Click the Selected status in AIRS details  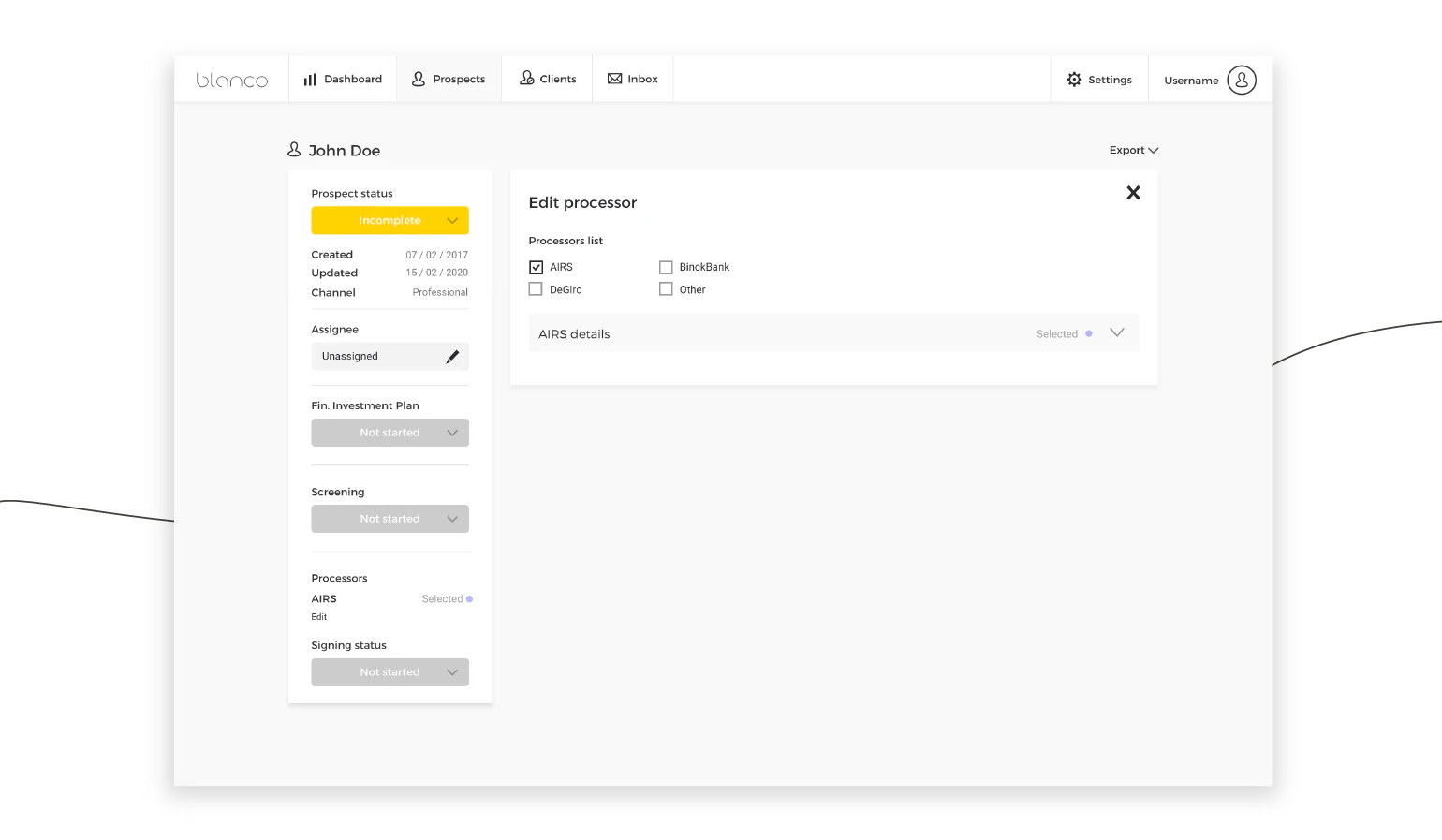coord(1057,334)
